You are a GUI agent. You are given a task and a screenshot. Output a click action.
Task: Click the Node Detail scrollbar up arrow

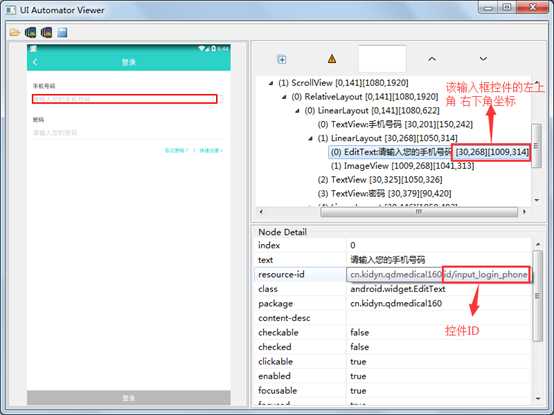tap(537, 244)
